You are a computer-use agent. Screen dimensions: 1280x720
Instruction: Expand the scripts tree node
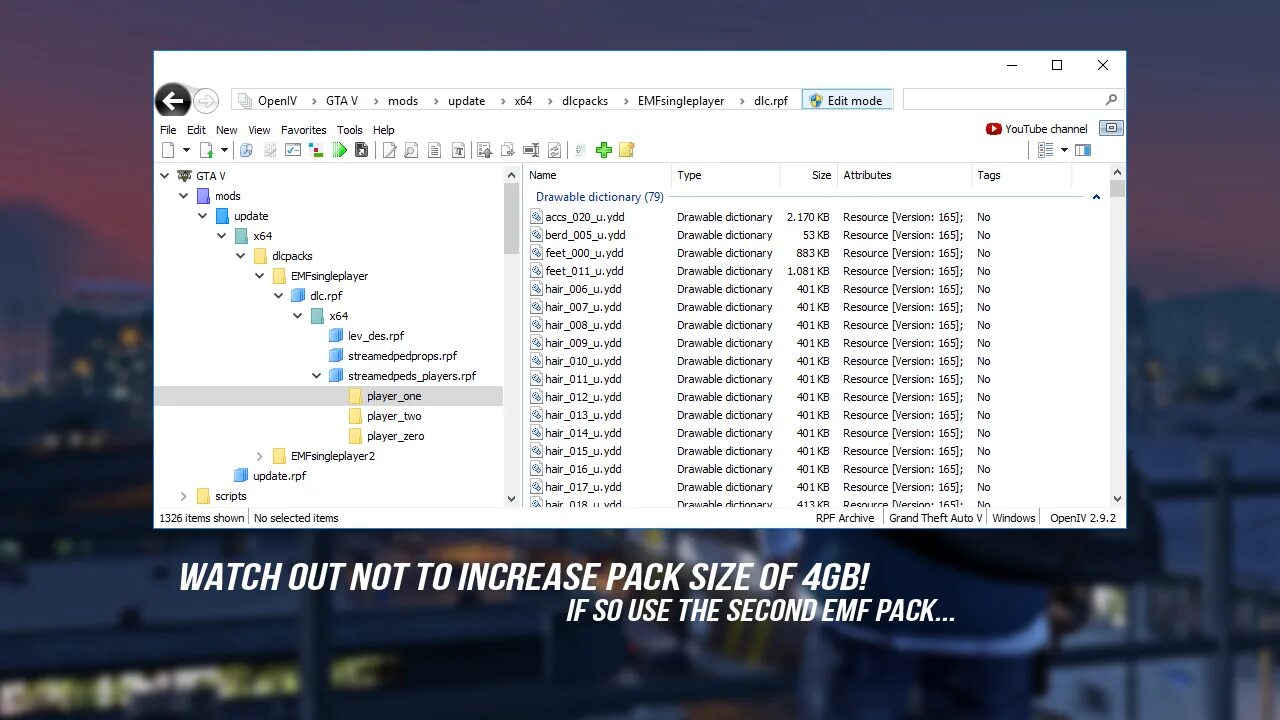click(184, 496)
